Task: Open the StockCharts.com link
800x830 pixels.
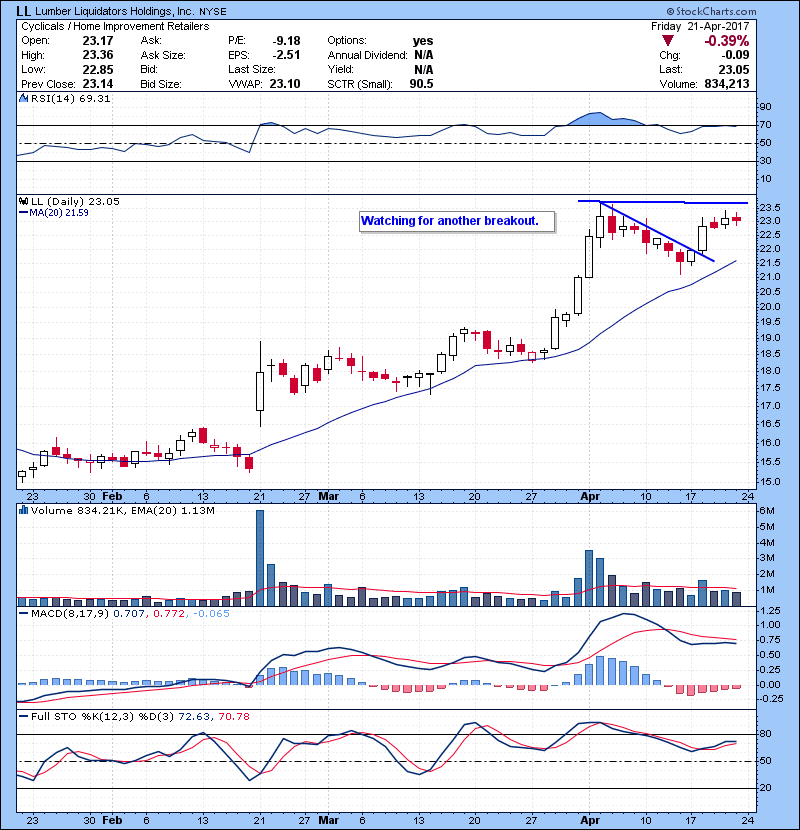Action: [711, 11]
